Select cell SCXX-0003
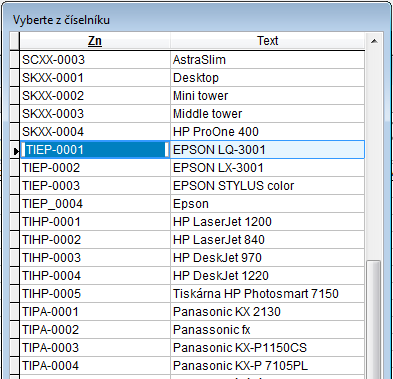 point(95,60)
